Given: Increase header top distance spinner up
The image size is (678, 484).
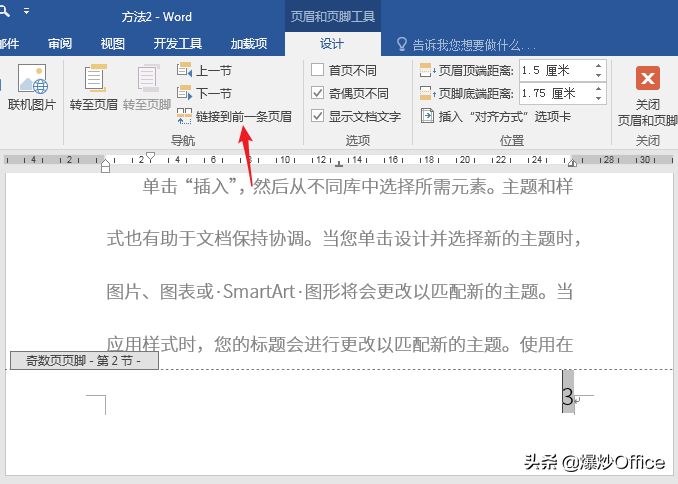Looking at the screenshot, I should pyautogui.click(x=598, y=66).
